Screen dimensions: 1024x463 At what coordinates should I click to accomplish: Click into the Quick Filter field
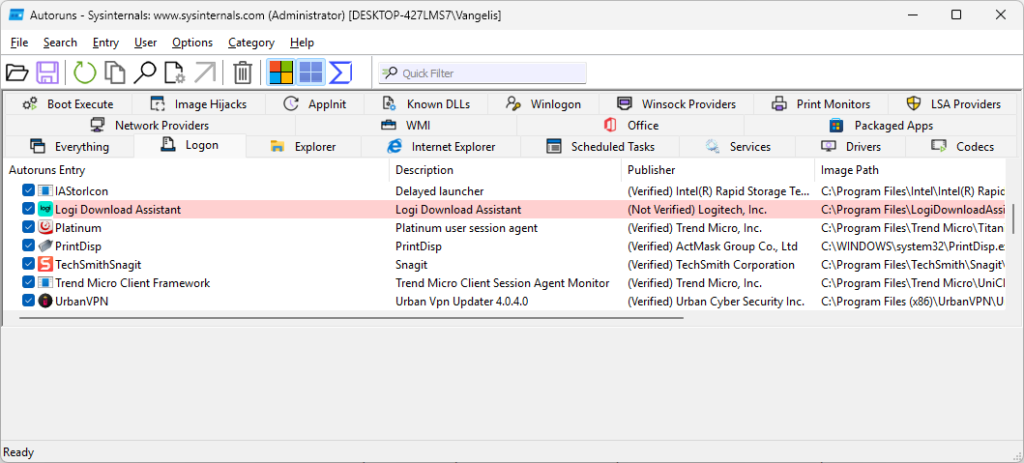tap(482, 73)
